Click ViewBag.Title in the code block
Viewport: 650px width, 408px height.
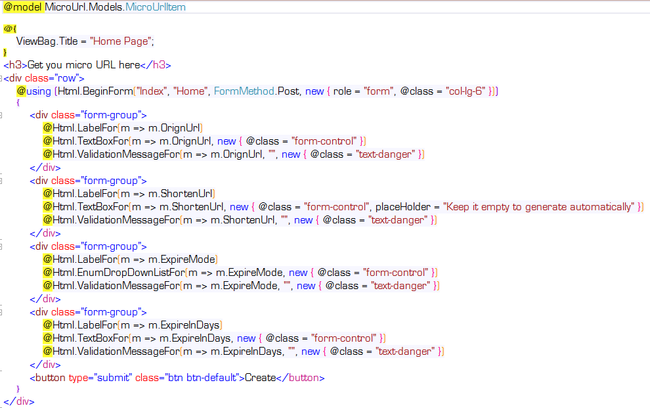pyautogui.click(x=47, y=41)
